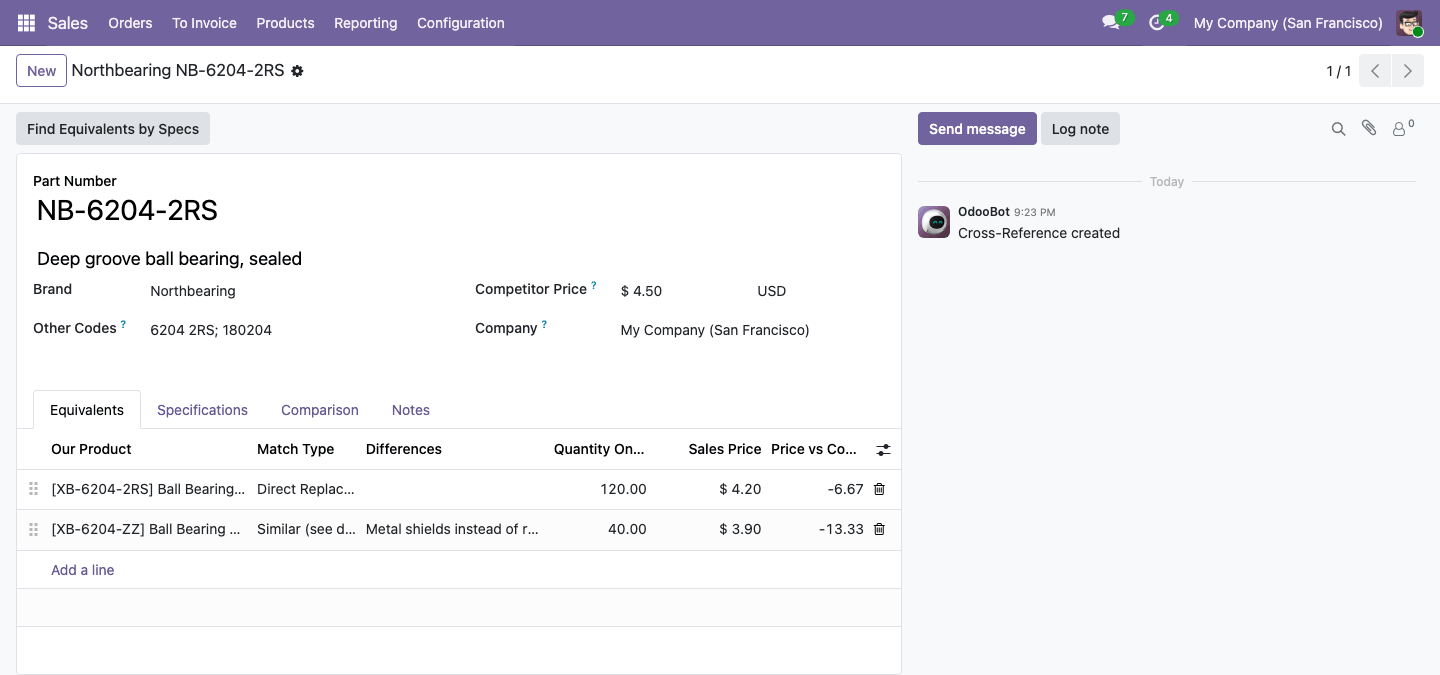Open the activities clock icon

1157,23
